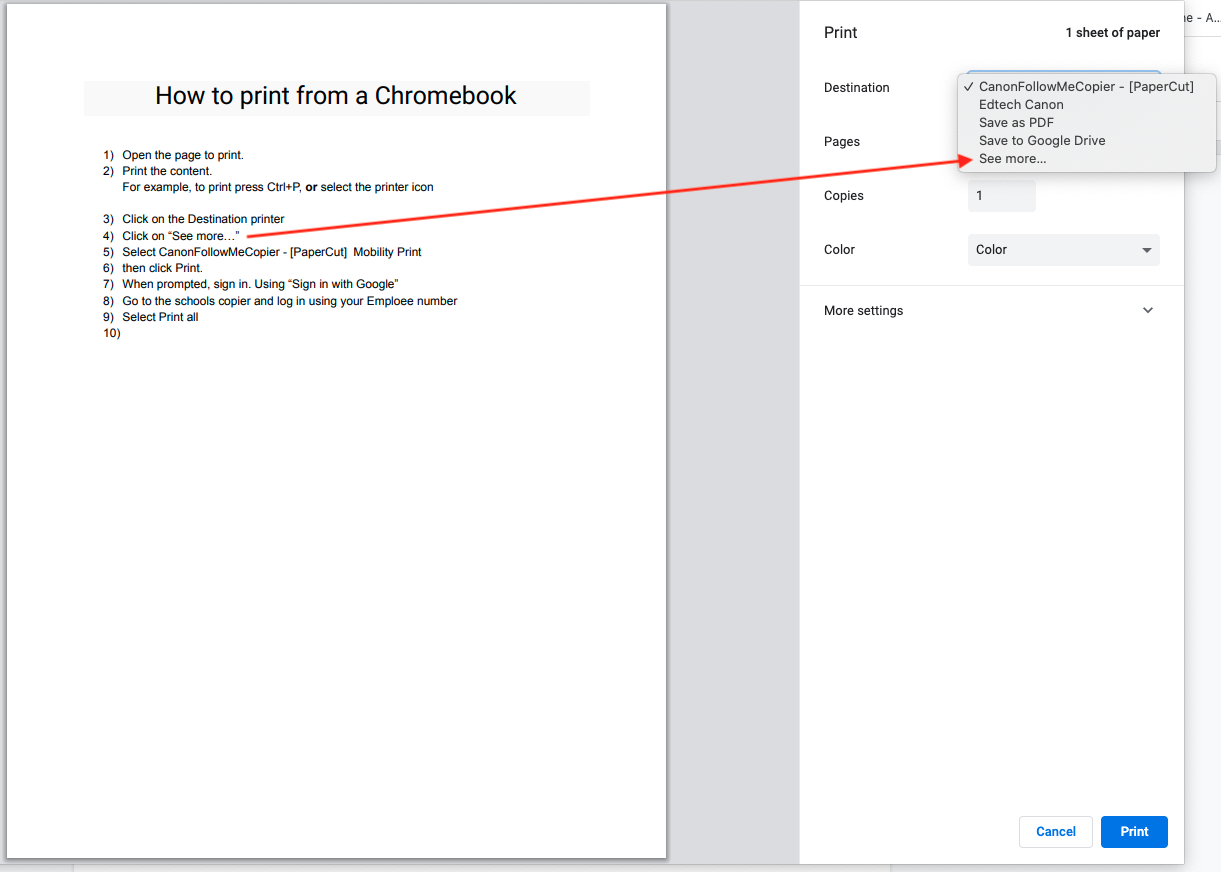Select CanonFollowMeCopier - [PaperCut] in destination list
The image size is (1221, 872).
tap(1085, 87)
